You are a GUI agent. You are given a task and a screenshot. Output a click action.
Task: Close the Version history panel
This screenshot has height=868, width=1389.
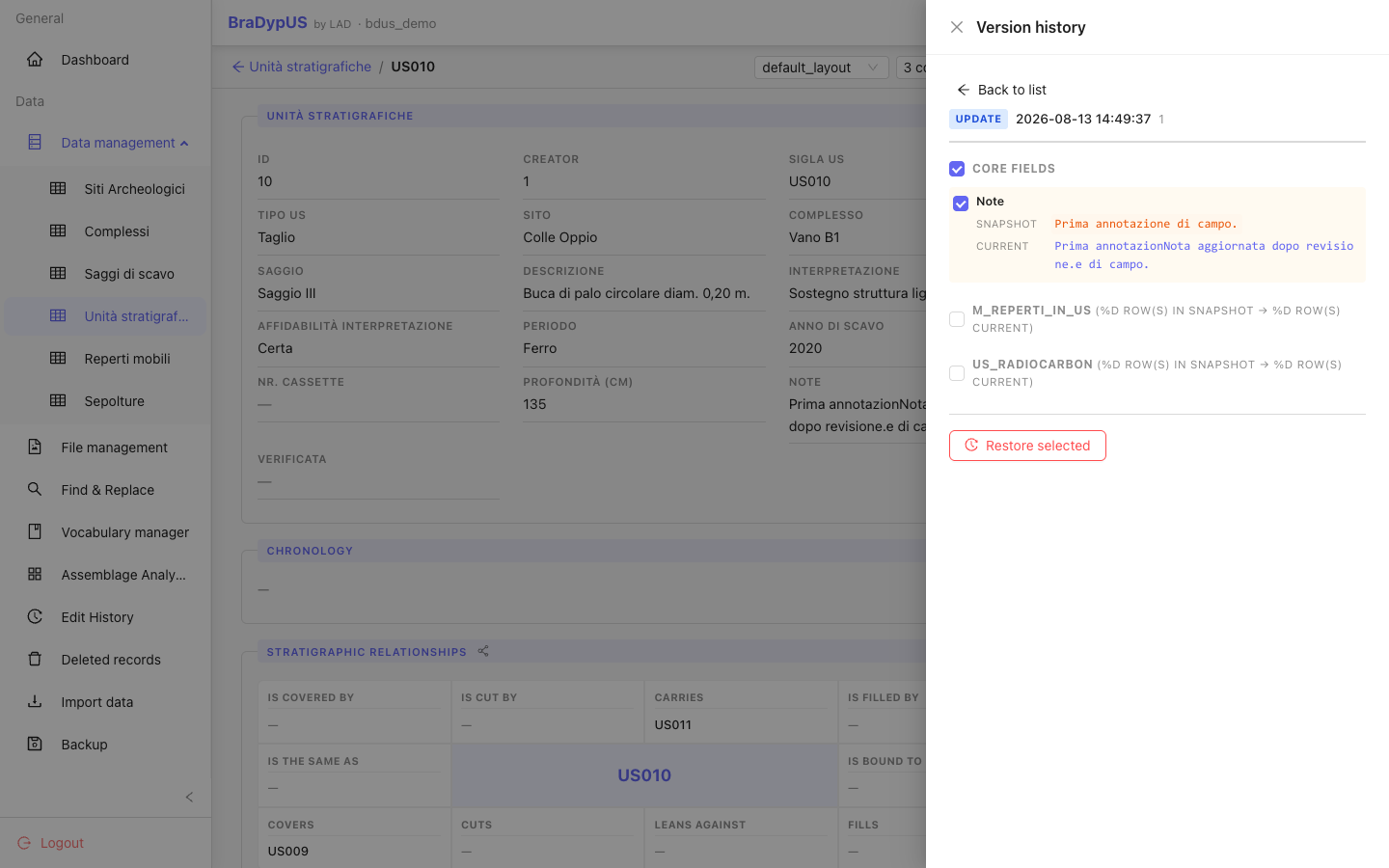(957, 27)
